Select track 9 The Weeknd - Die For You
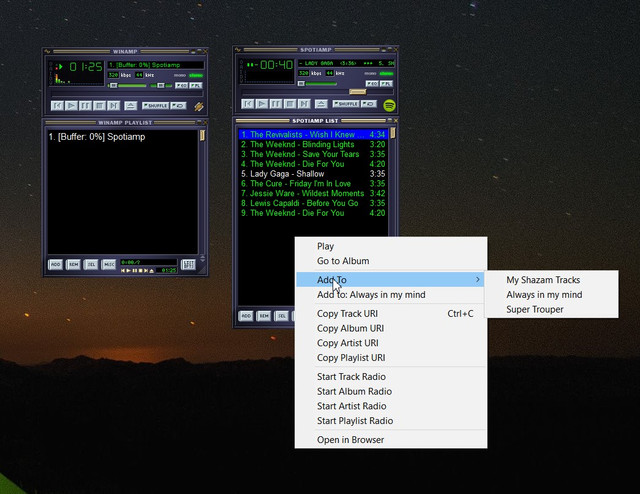640x494 pixels. 313,213
